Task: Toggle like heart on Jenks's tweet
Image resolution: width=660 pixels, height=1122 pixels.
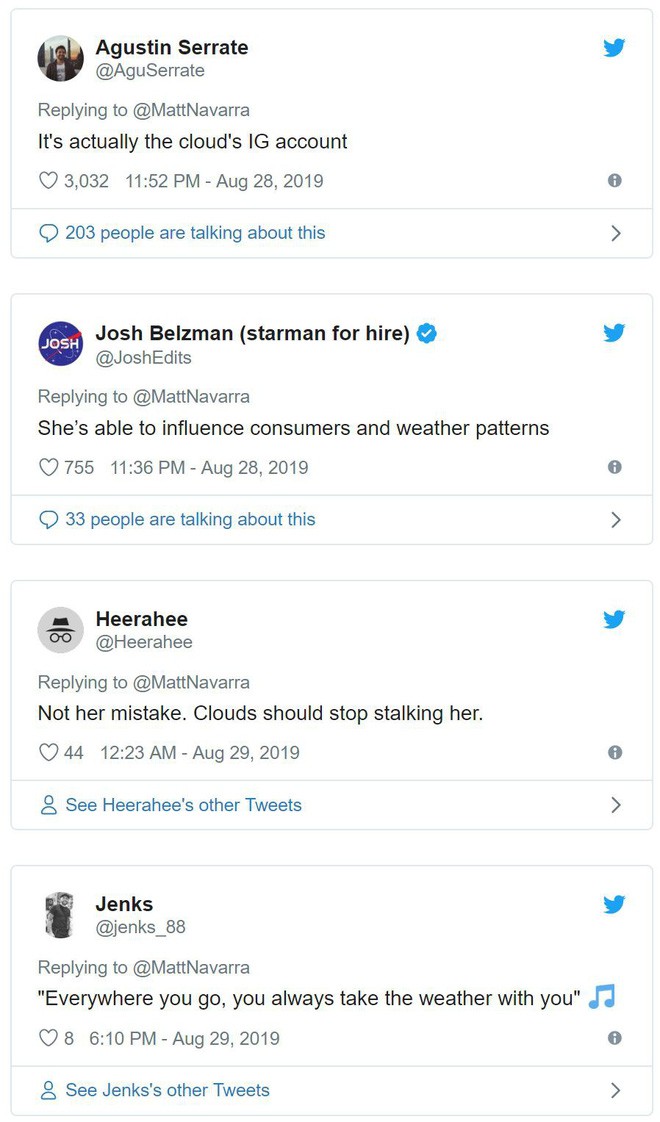Action: click(x=48, y=1038)
